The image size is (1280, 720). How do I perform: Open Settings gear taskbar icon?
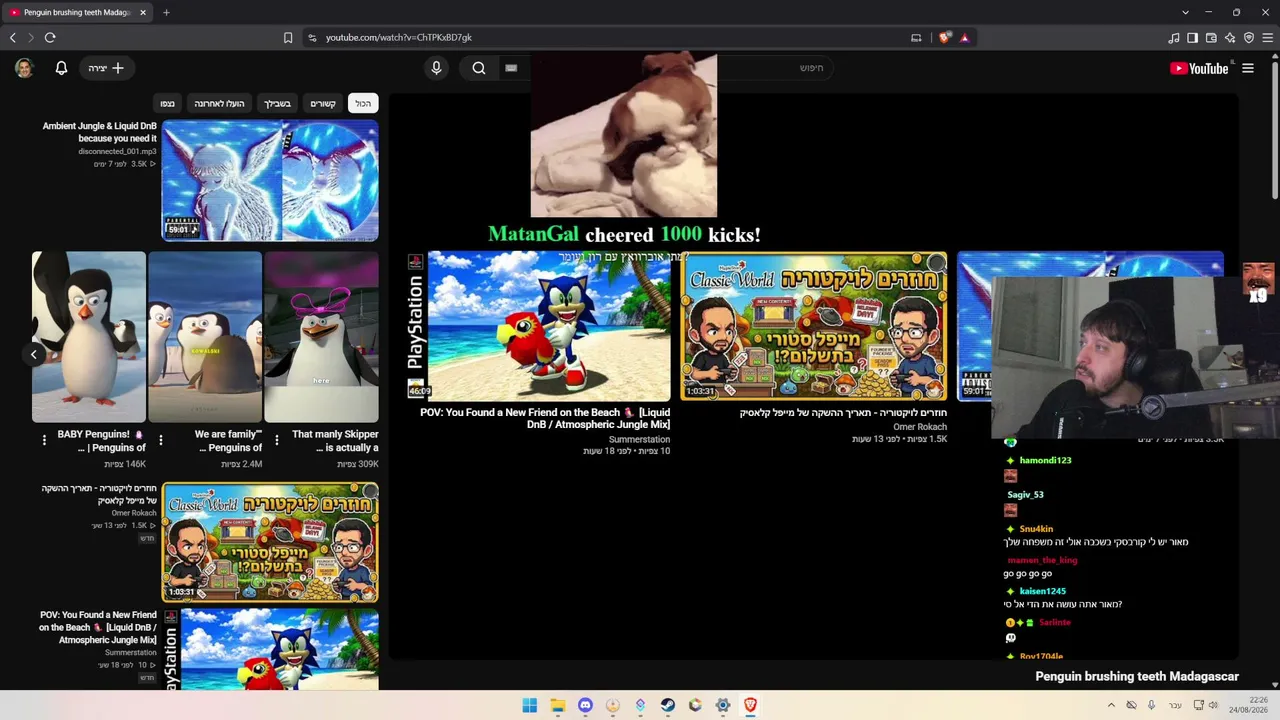click(723, 705)
